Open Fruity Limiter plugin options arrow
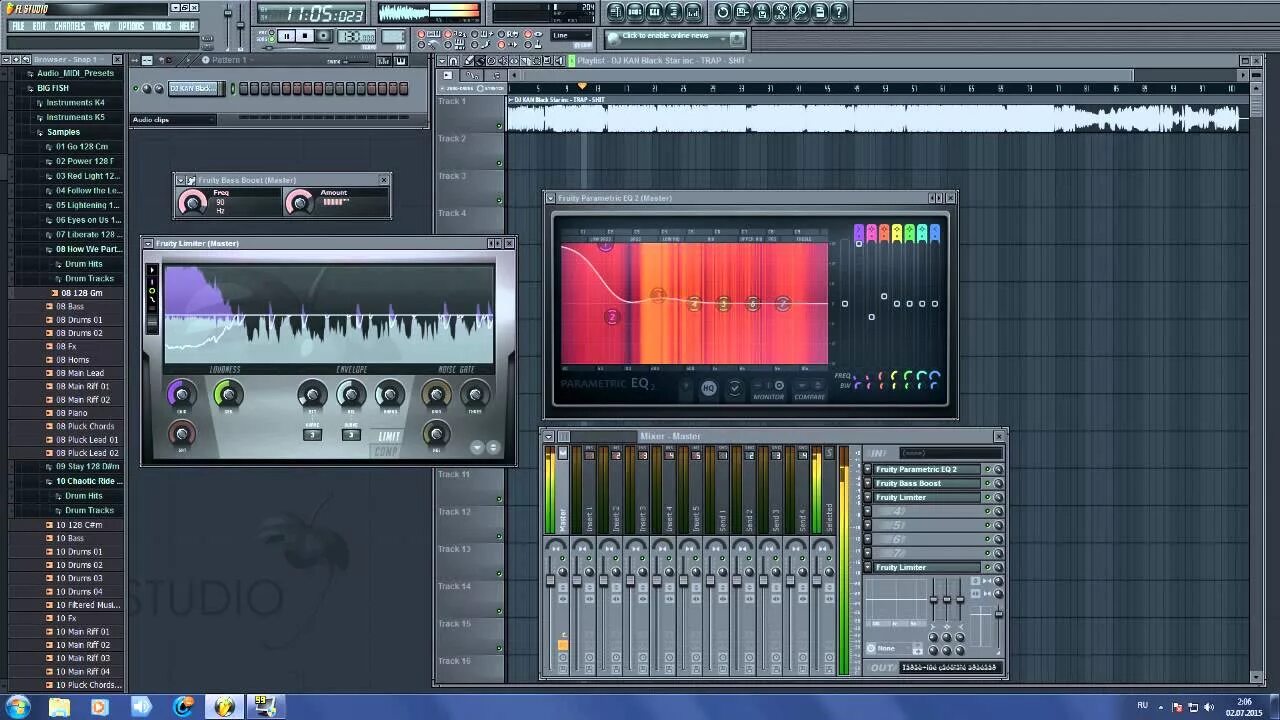 148,243
